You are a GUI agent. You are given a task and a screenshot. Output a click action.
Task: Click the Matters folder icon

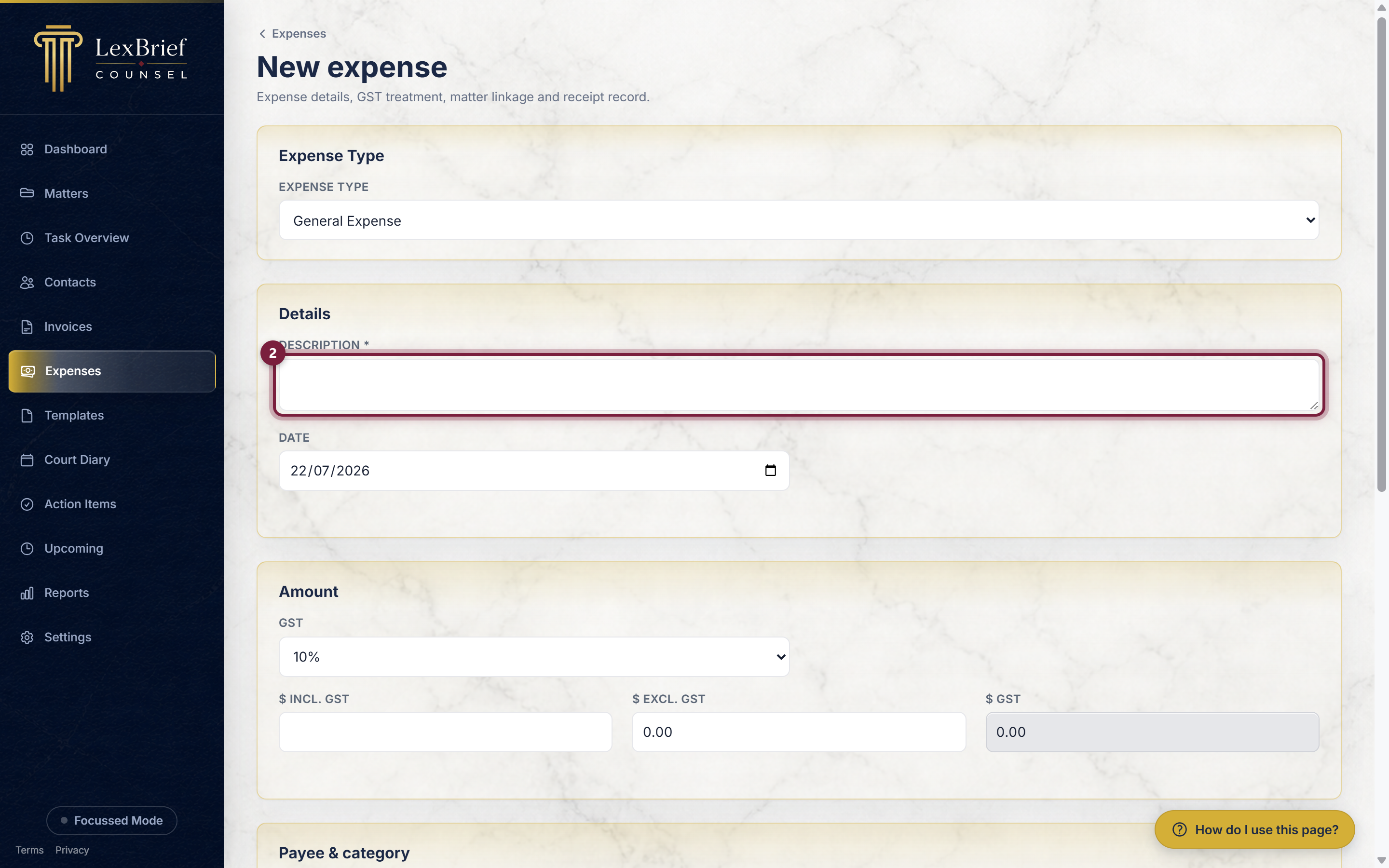click(x=27, y=193)
